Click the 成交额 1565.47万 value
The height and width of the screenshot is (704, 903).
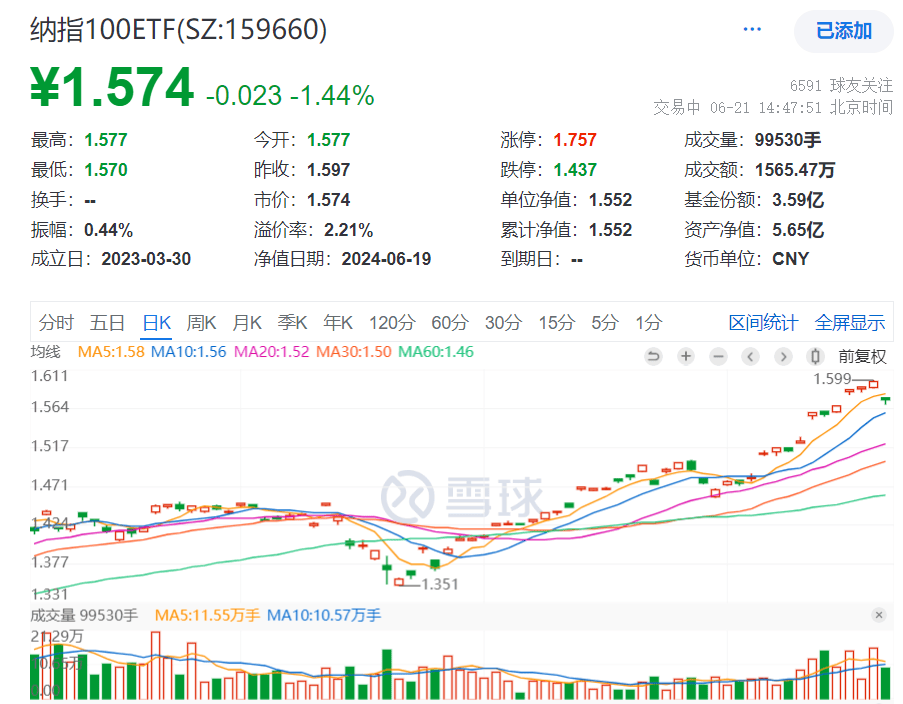[x=795, y=170]
